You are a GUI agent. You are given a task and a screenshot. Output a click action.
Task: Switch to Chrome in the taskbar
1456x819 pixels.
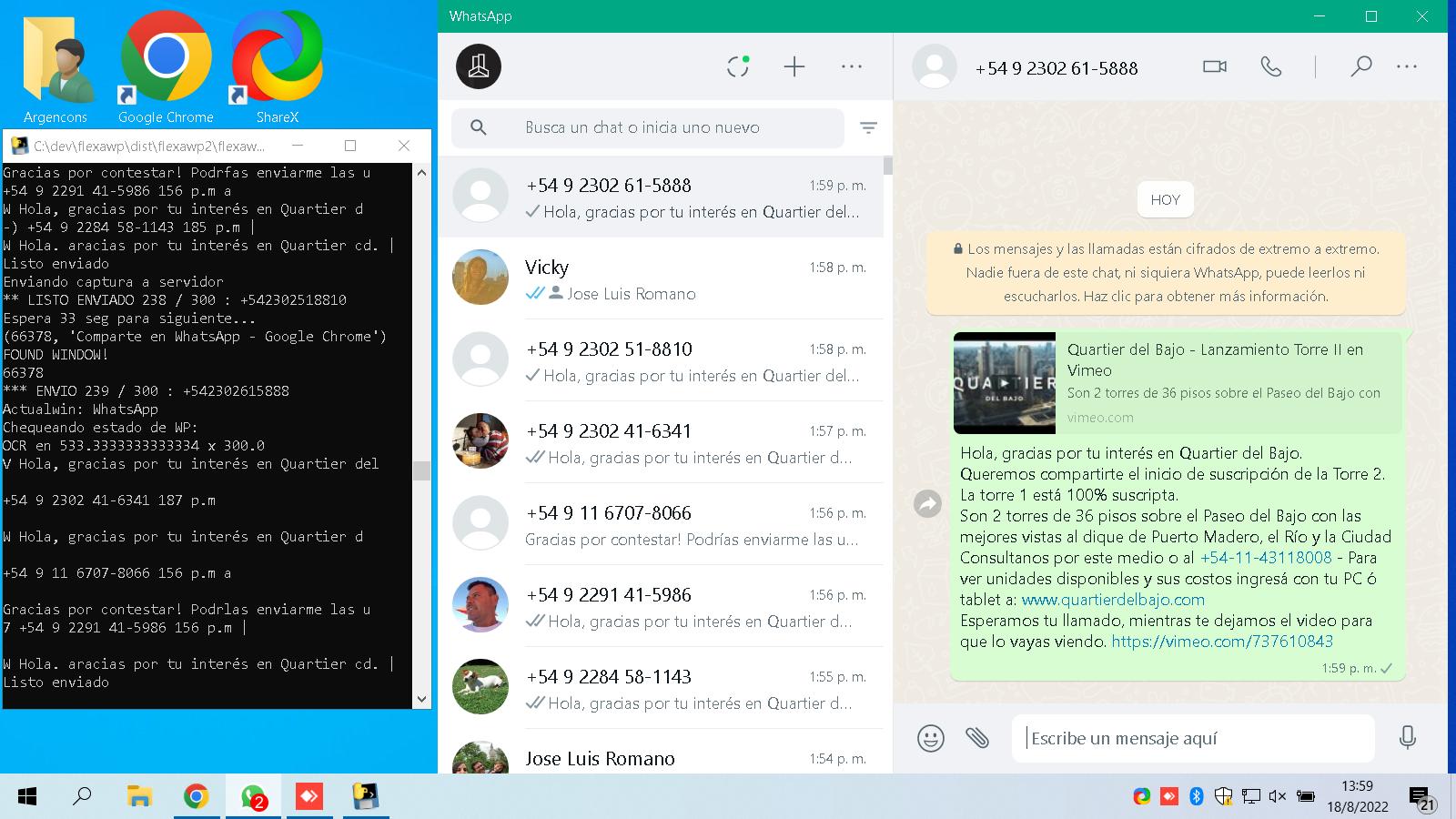196,797
